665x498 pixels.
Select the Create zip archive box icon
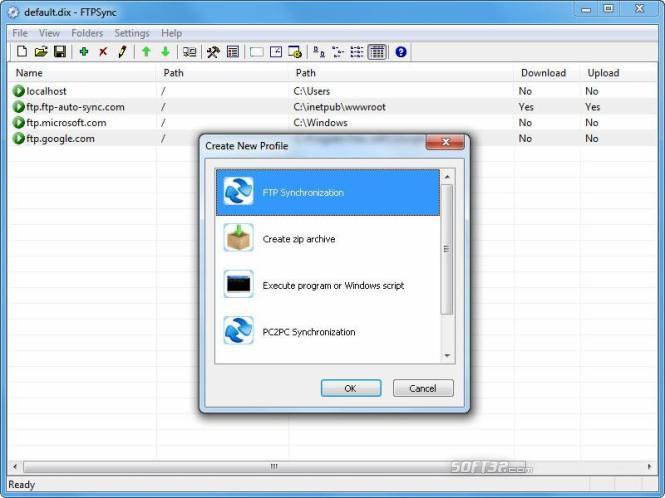tap(238, 238)
